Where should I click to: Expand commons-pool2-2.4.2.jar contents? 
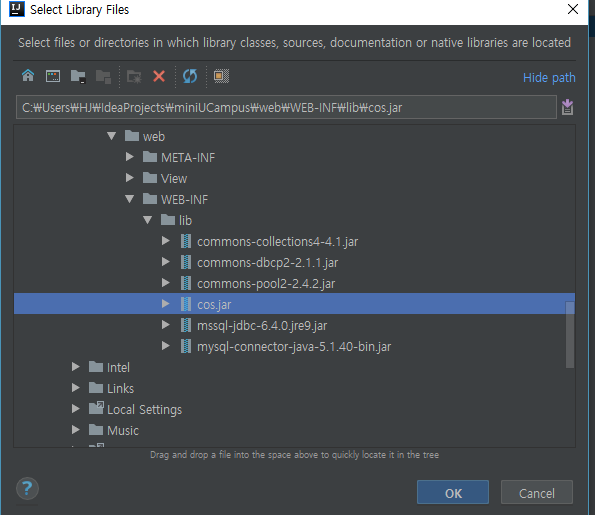tap(165, 283)
